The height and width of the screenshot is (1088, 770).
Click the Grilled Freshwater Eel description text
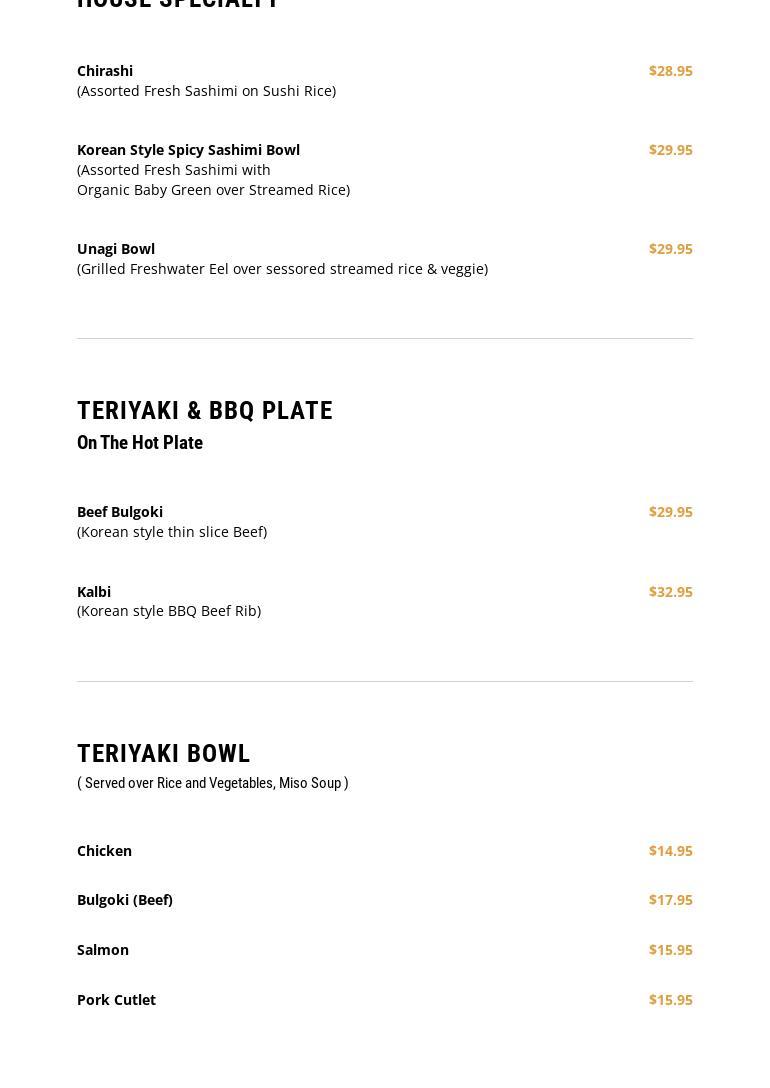[x=282, y=269]
